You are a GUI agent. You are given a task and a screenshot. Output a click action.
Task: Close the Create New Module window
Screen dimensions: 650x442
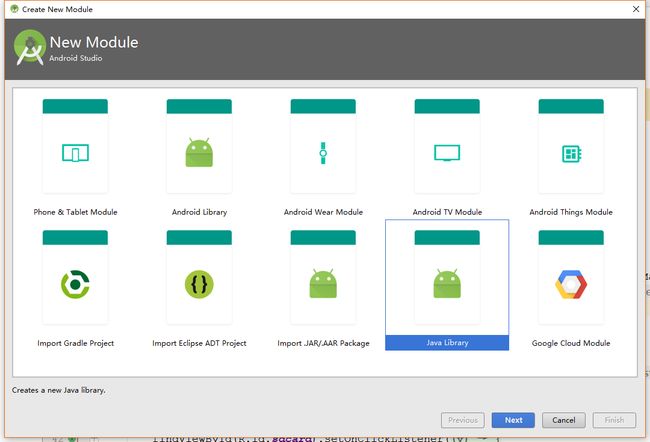[636, 9]
